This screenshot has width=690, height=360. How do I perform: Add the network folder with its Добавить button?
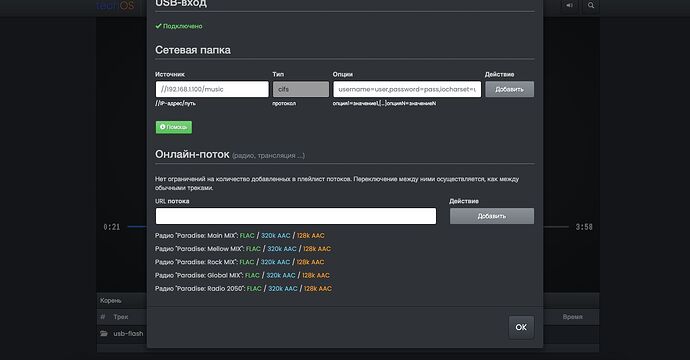coord(510,89)
